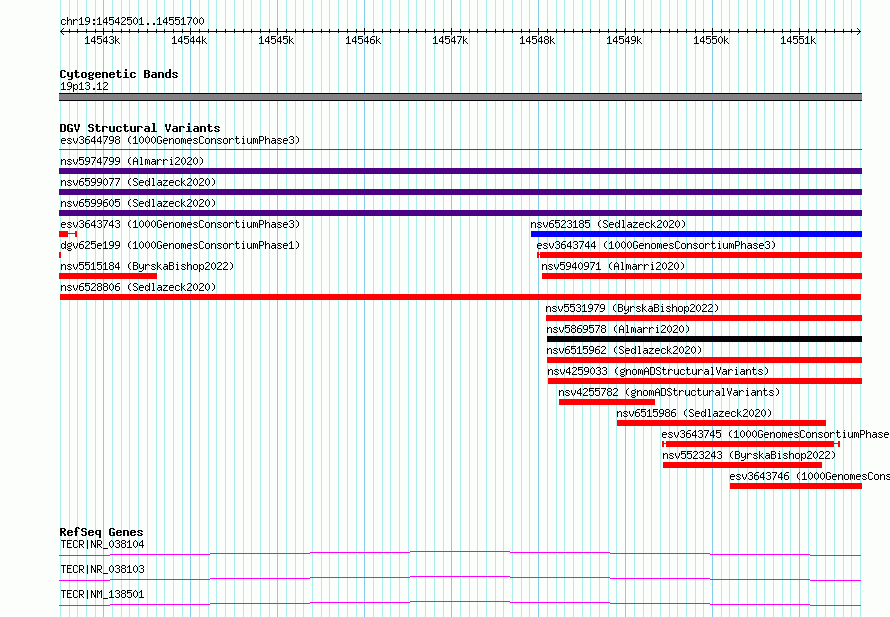Click the Cytogenetic Bands track title
890x617 pixels.
pyautogui.click(x=119, y=74)
